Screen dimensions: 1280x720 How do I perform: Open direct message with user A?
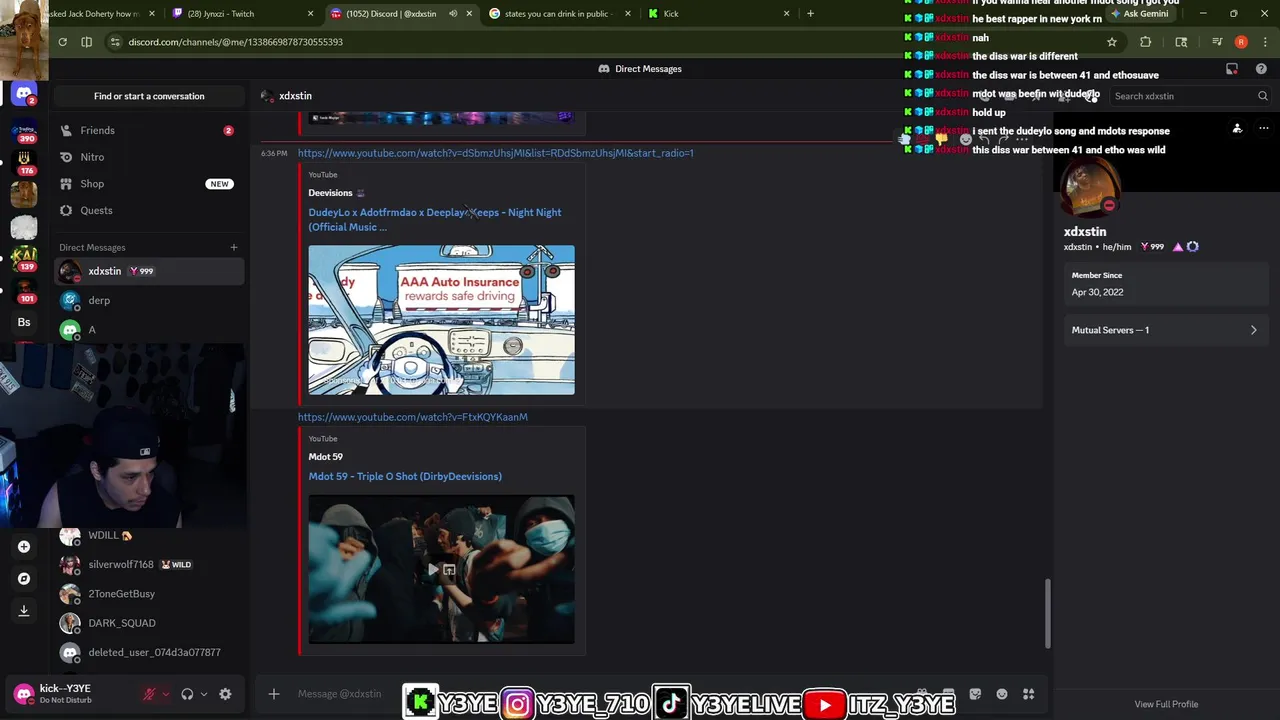(x=149, y=330)
